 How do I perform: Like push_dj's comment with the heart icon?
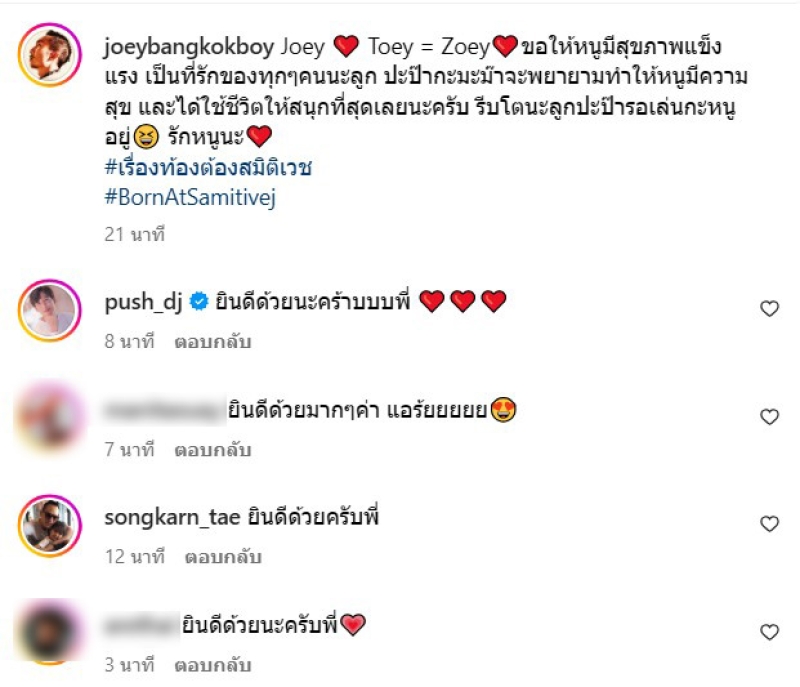point(769,309)
